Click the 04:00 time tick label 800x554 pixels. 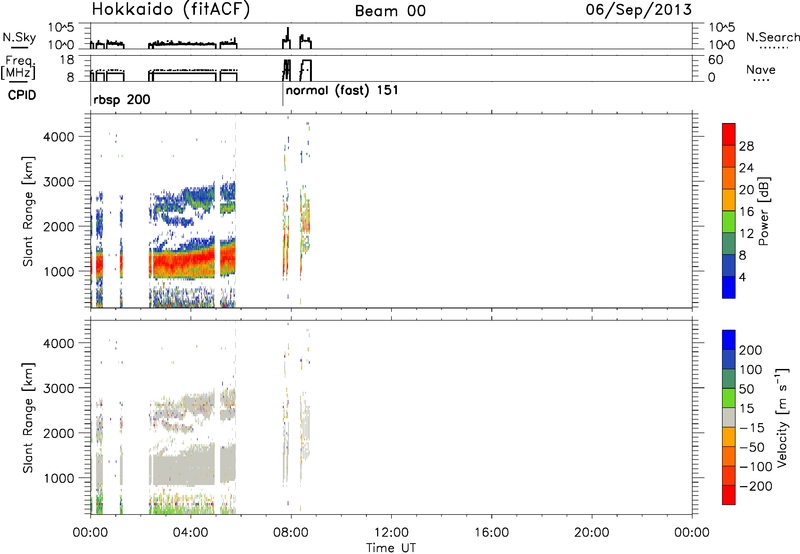(x=191, y=533)
